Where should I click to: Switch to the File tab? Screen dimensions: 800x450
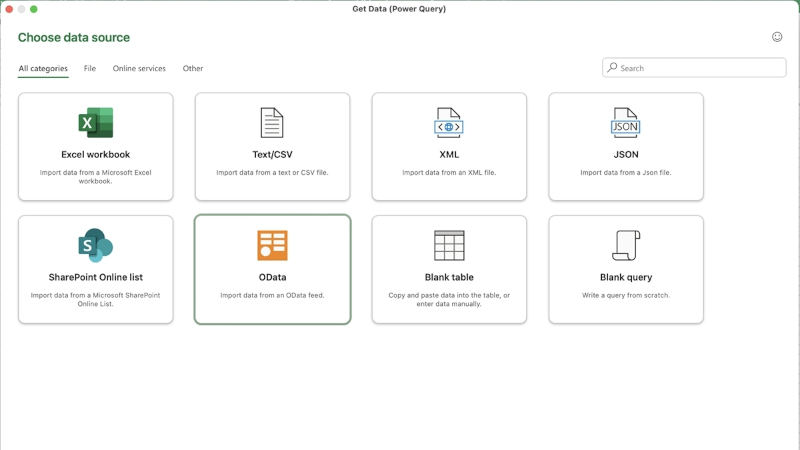(x=90, y=68)
